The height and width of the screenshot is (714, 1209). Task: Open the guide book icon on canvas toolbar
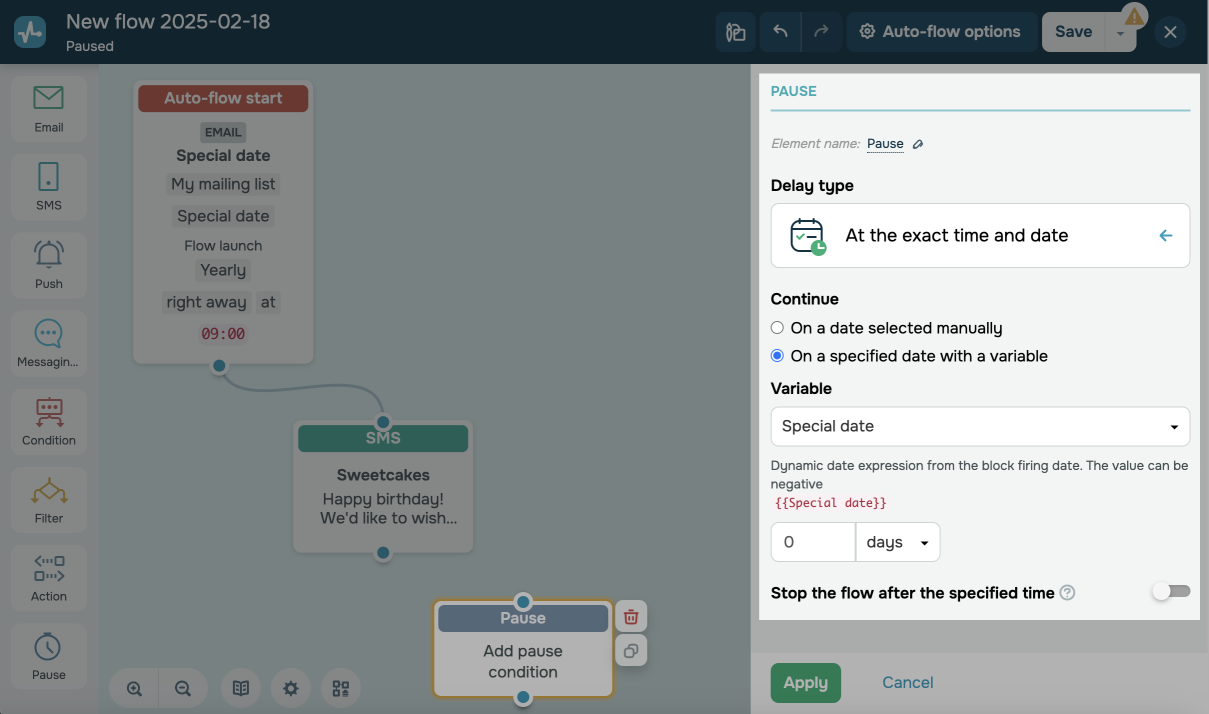[241, 688]
